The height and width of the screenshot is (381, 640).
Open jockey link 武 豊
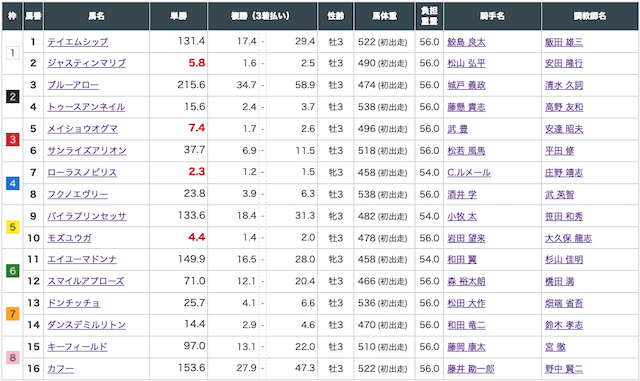pos(458,129)
